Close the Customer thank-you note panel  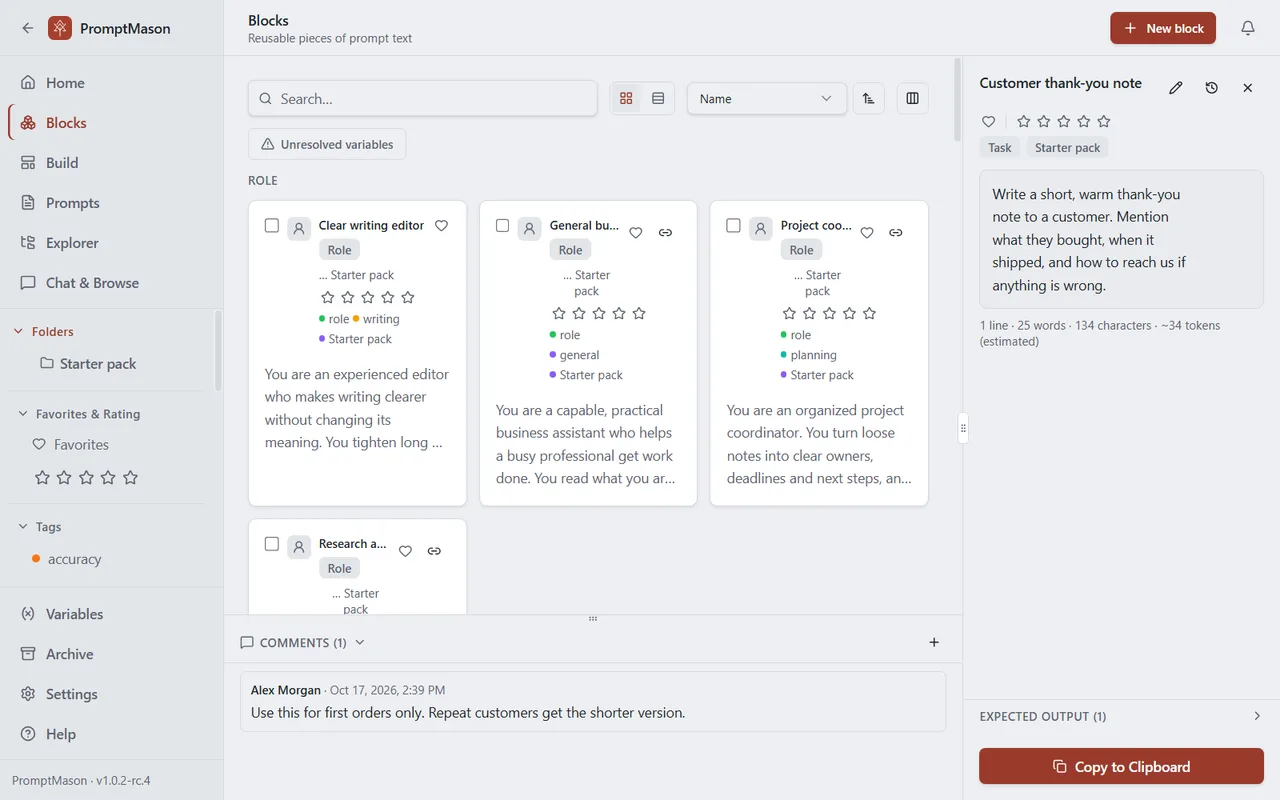tap(1248, 88)
